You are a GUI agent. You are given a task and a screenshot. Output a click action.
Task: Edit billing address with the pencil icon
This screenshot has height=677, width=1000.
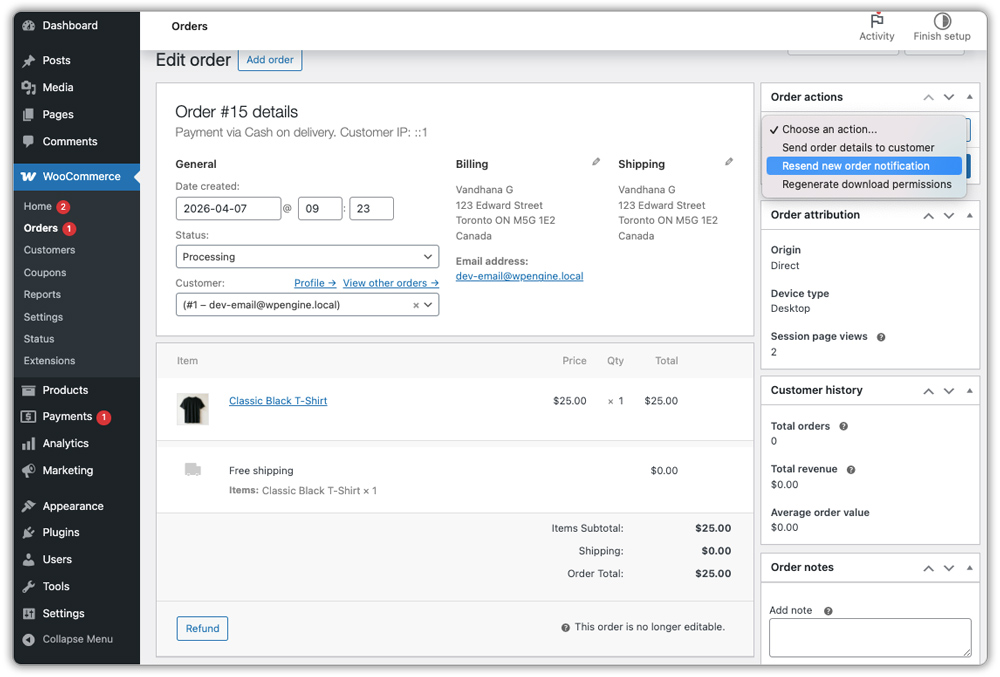coord(595,161)
